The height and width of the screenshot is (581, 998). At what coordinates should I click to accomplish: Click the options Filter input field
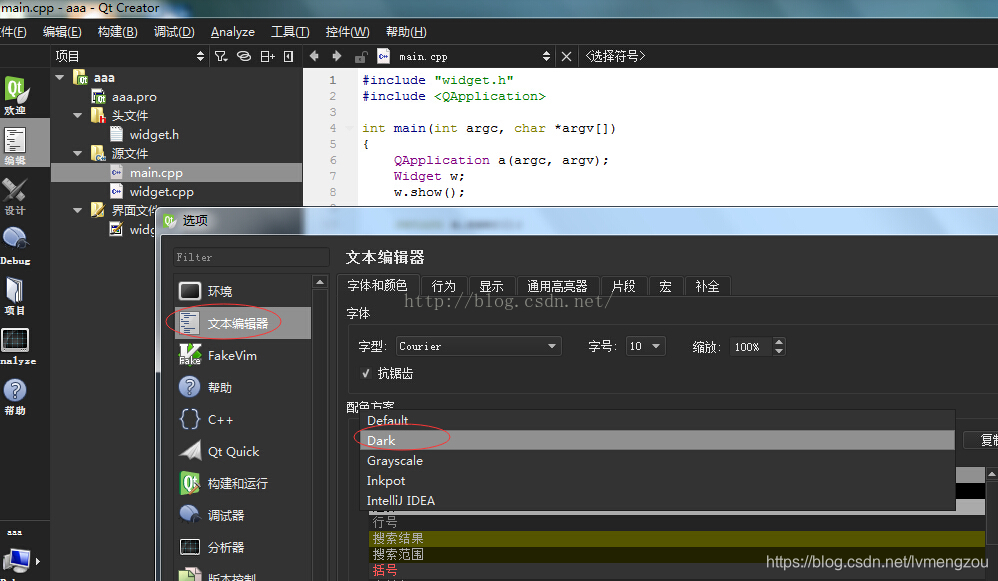click(251, 257)
